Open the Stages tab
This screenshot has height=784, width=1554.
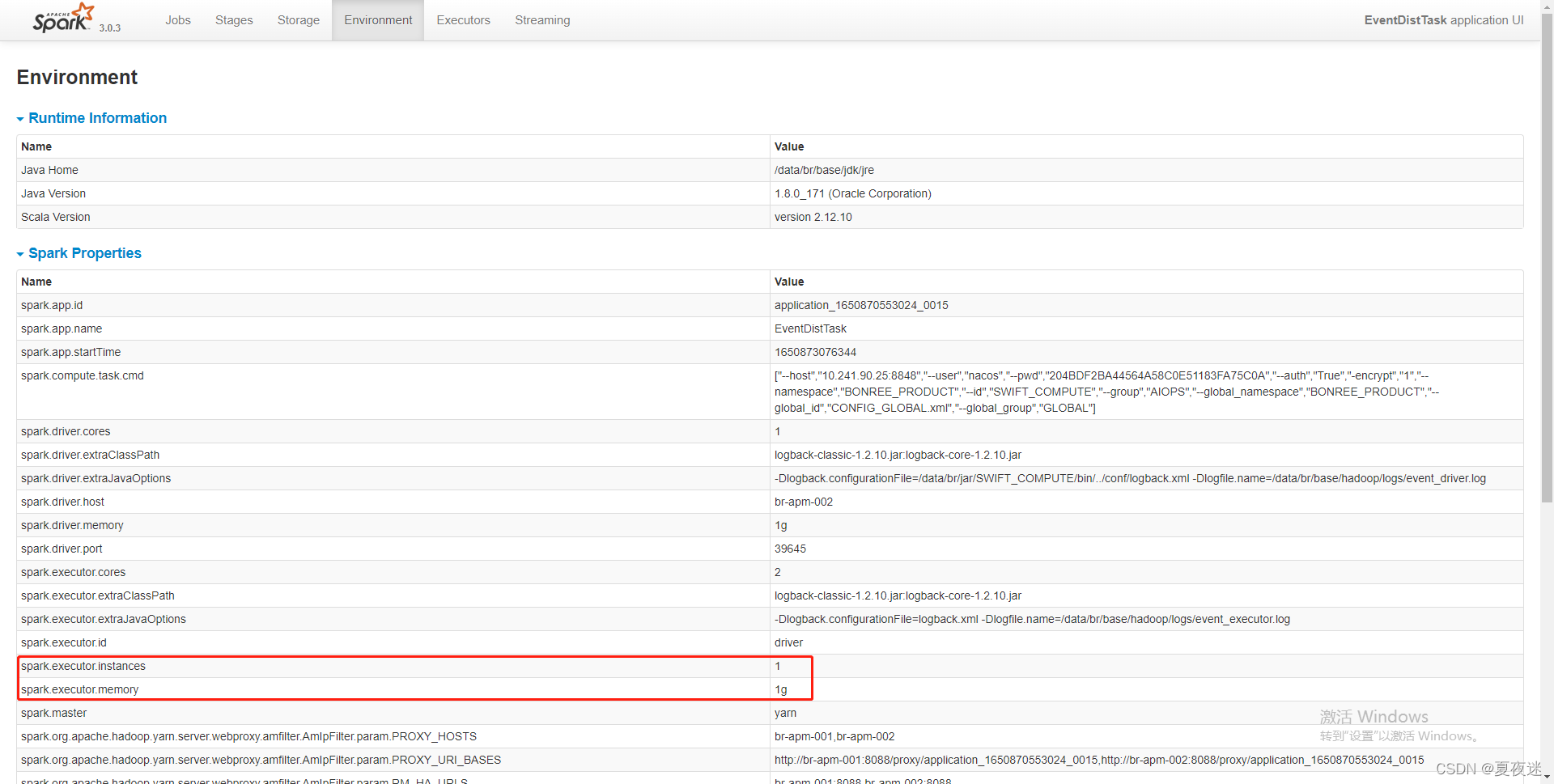point(234,20)
